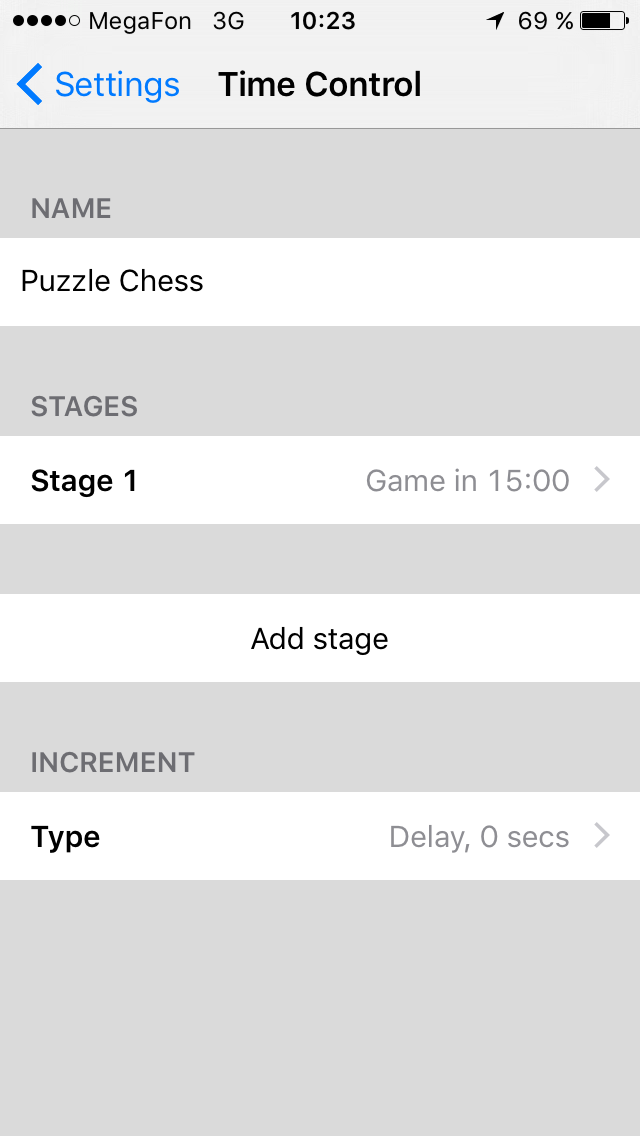The width and height of the screenshot is (640, 1136).
Task: Expand the Type row chevron
Action: coord(602,837)
